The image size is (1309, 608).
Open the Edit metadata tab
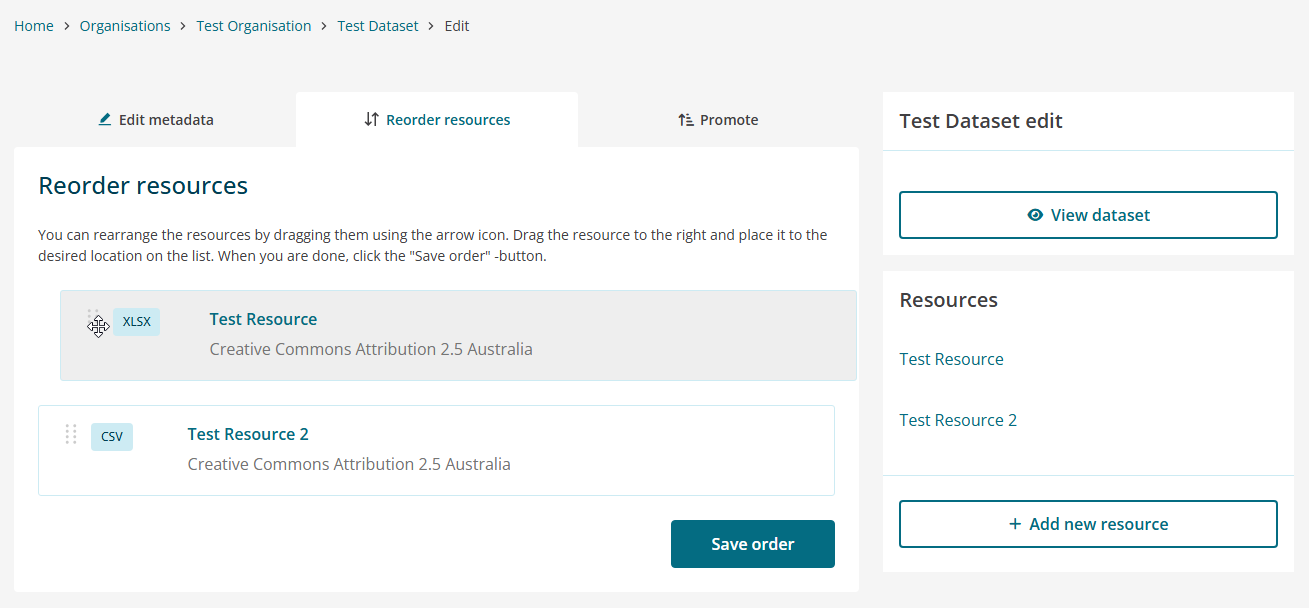click(155, 120)
